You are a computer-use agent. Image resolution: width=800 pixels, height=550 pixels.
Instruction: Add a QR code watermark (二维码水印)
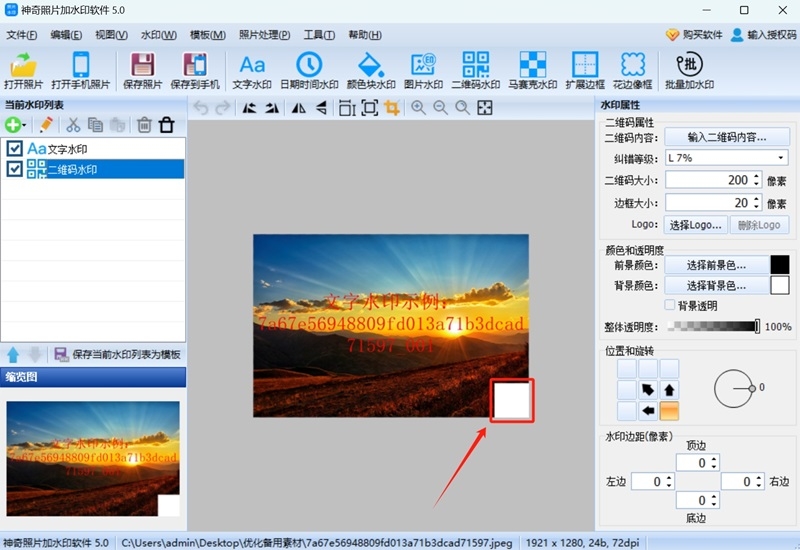pos(476,71)
